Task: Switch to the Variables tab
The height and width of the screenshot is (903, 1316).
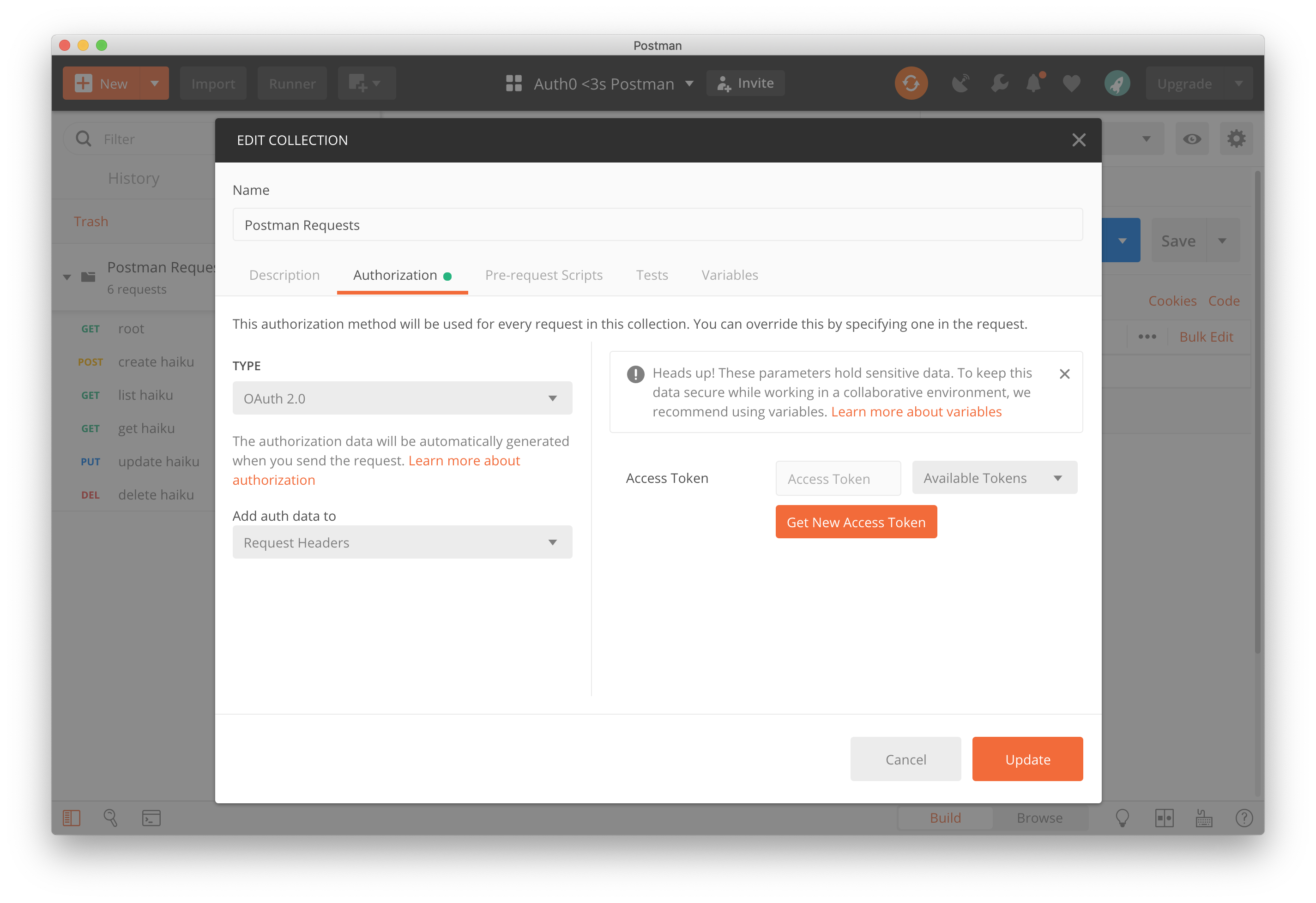Action: click(728, 275)
